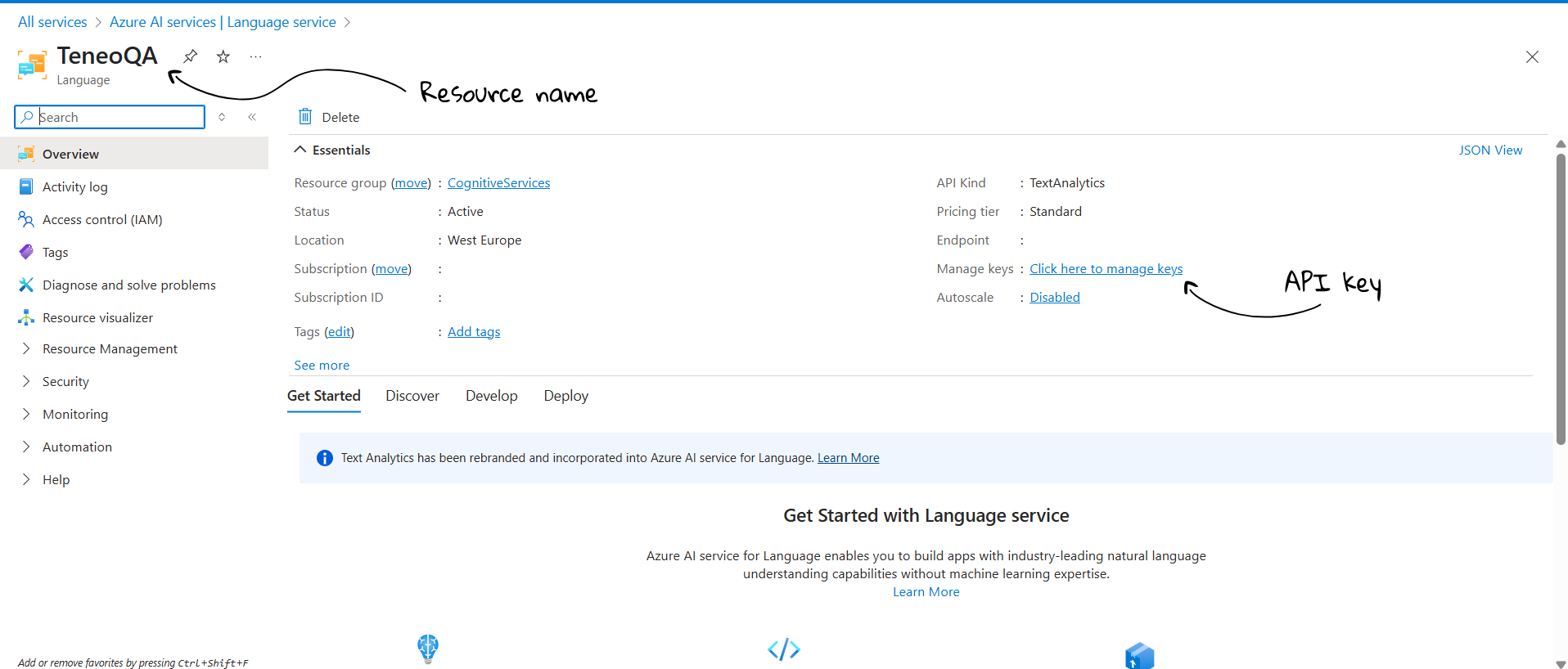The width and height of the screenshot is (1568, 669).
Task: Open the more options ellipsis menu
Action: coord(256,56)
